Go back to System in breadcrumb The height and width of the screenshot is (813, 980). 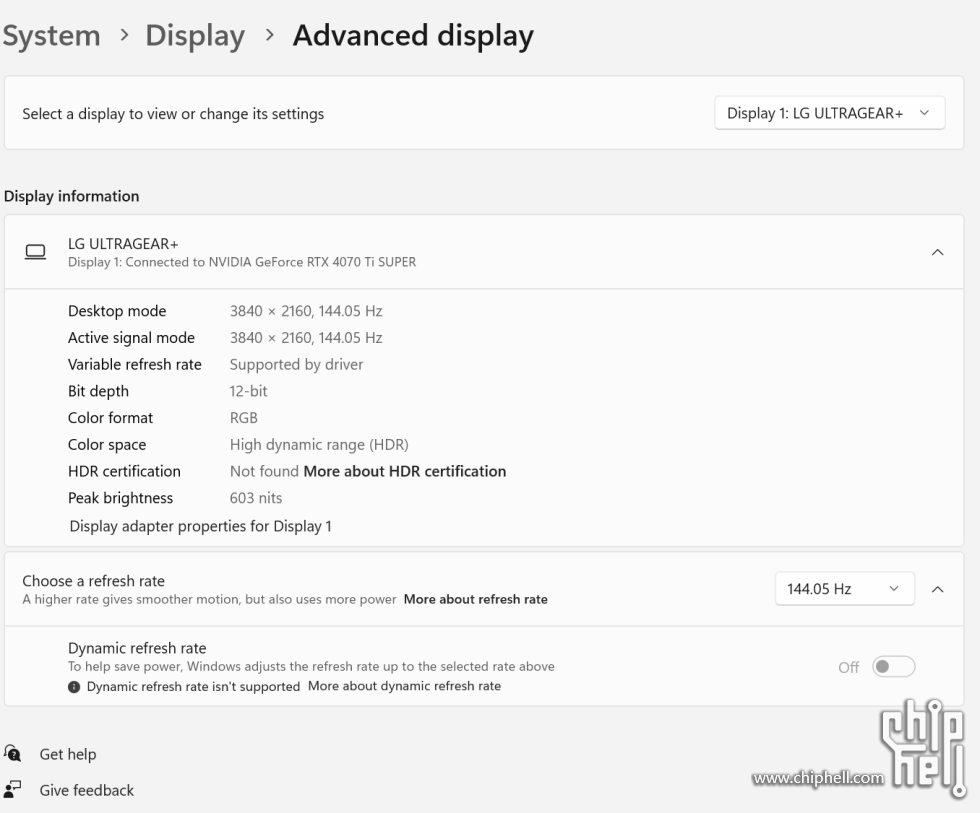click(x=51, y=36)
